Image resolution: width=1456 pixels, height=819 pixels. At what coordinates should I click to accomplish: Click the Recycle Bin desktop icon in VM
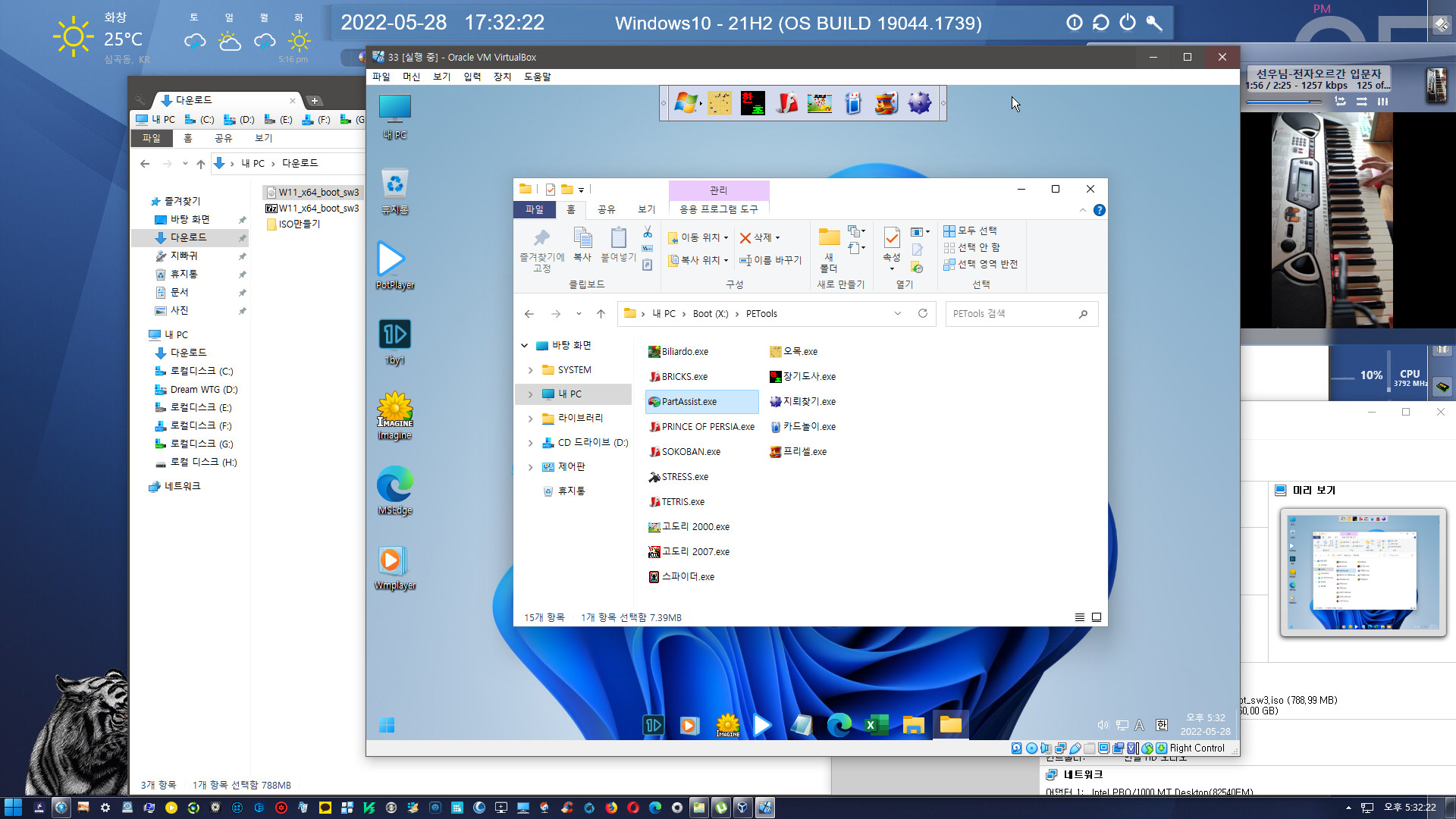395,191
